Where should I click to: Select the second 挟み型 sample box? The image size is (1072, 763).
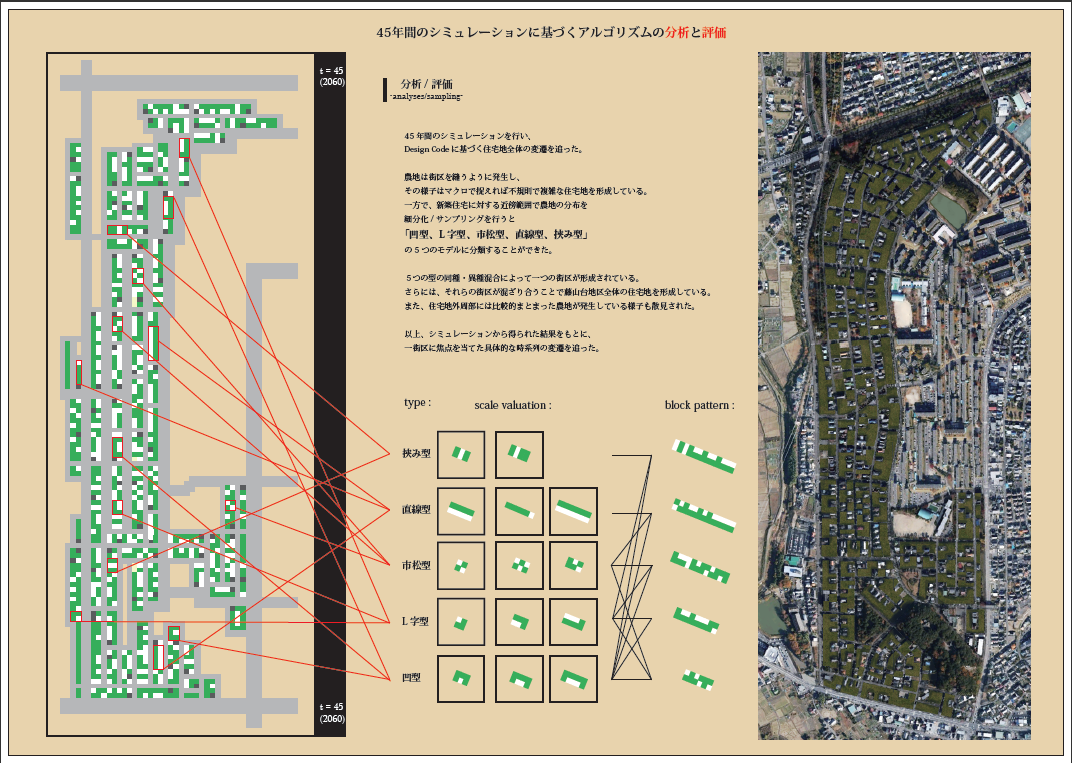pyautogui.click(x=519, y=455)
